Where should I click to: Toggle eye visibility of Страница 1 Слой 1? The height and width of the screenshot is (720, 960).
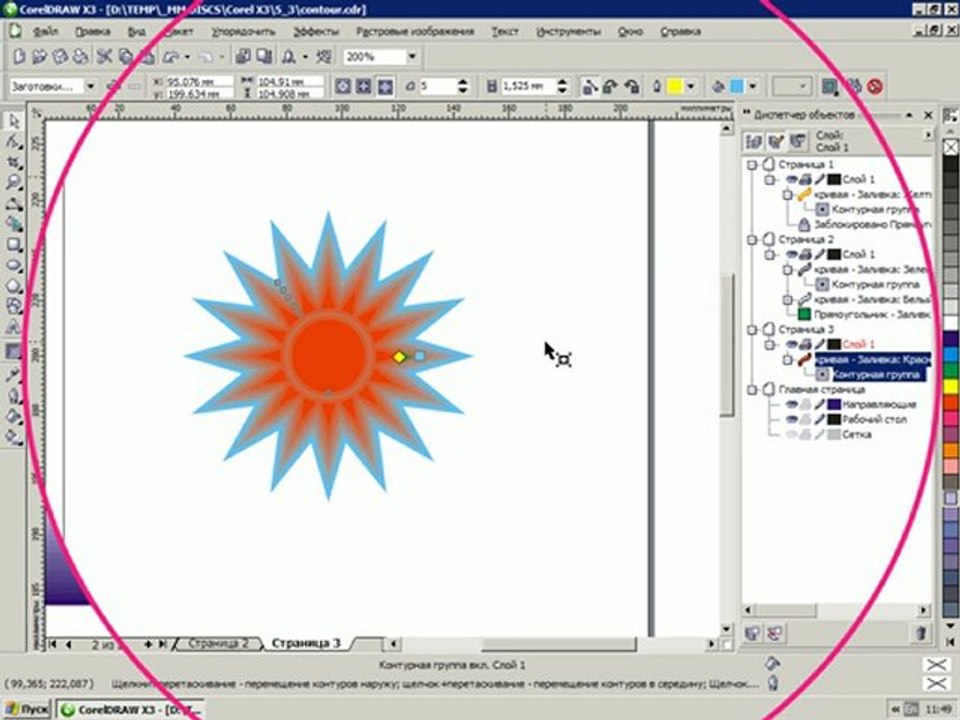tap(791, 179)
